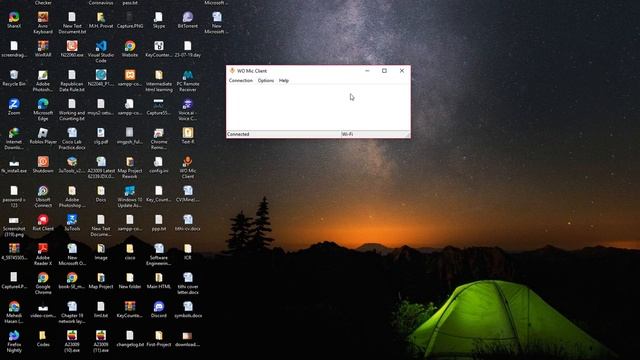The height and width of the screenshot is (360, 640).
Task: Select the N22060.exe desktop icon
Action: click(x=72, y=49)
